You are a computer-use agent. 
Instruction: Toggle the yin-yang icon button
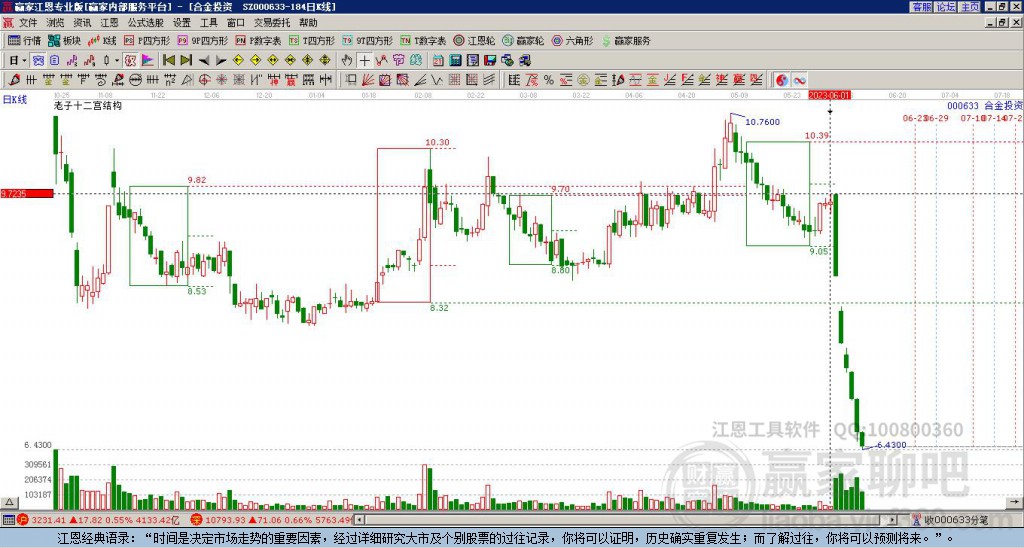pos(782,80)
